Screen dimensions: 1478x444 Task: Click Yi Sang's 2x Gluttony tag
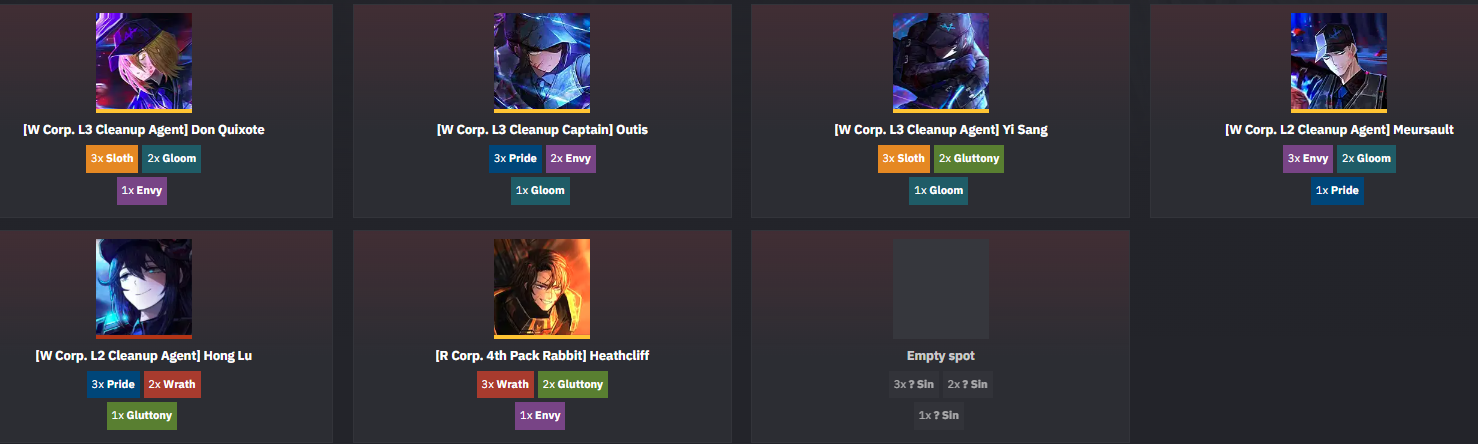[968, 158]
